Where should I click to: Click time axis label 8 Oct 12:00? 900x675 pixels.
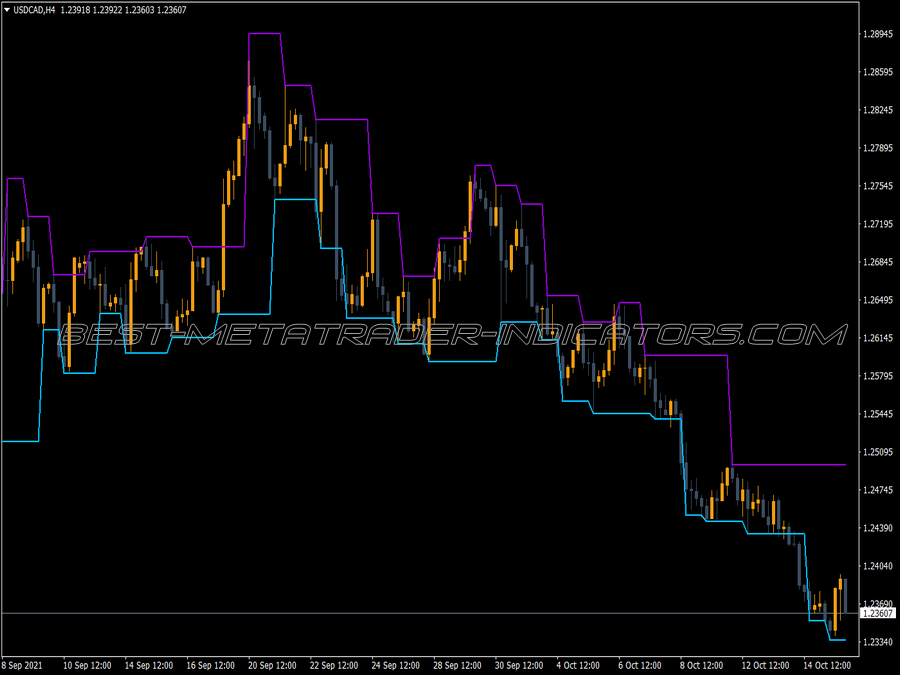coord(701,665)
